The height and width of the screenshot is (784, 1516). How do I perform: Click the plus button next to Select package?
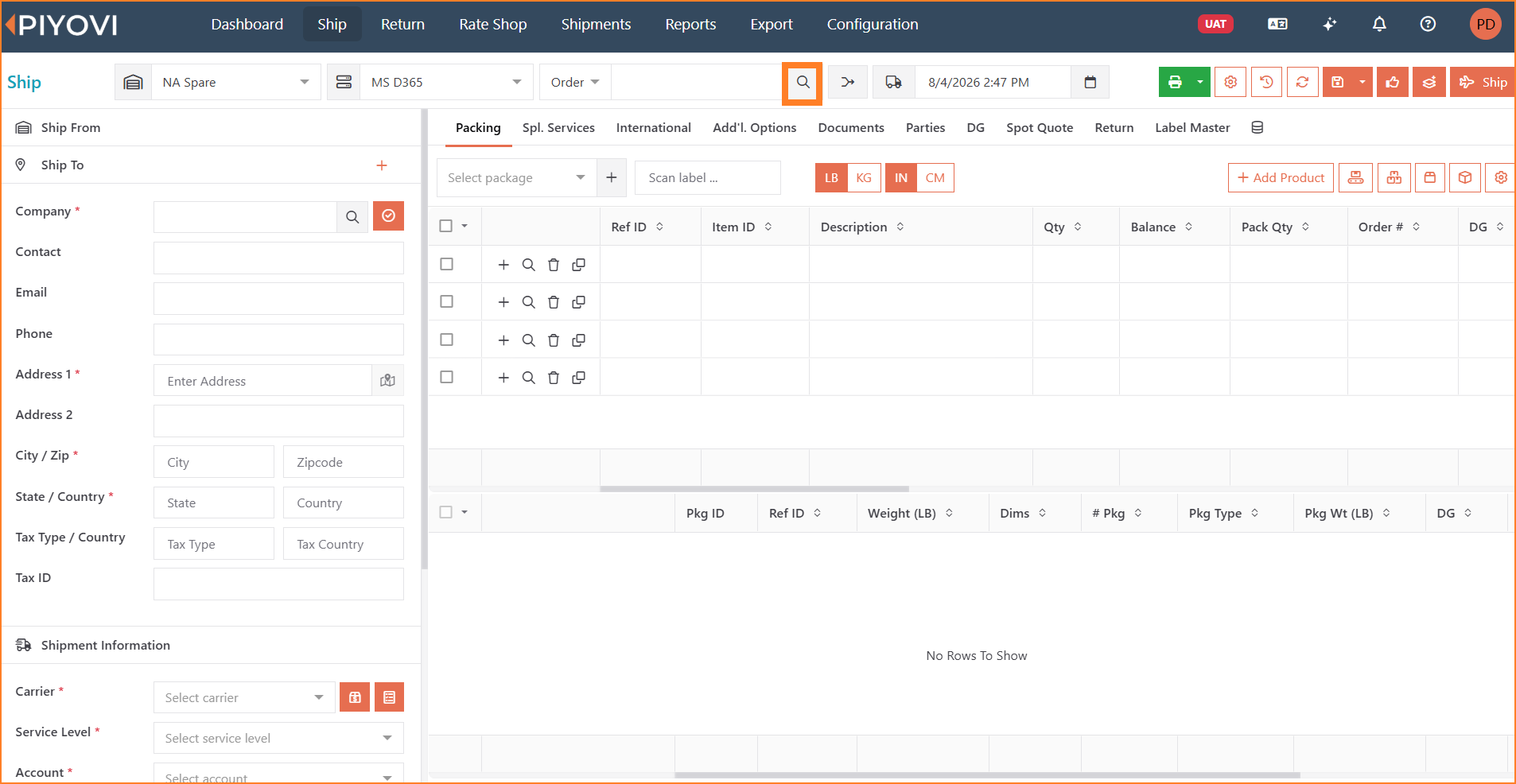coord(611,178)
